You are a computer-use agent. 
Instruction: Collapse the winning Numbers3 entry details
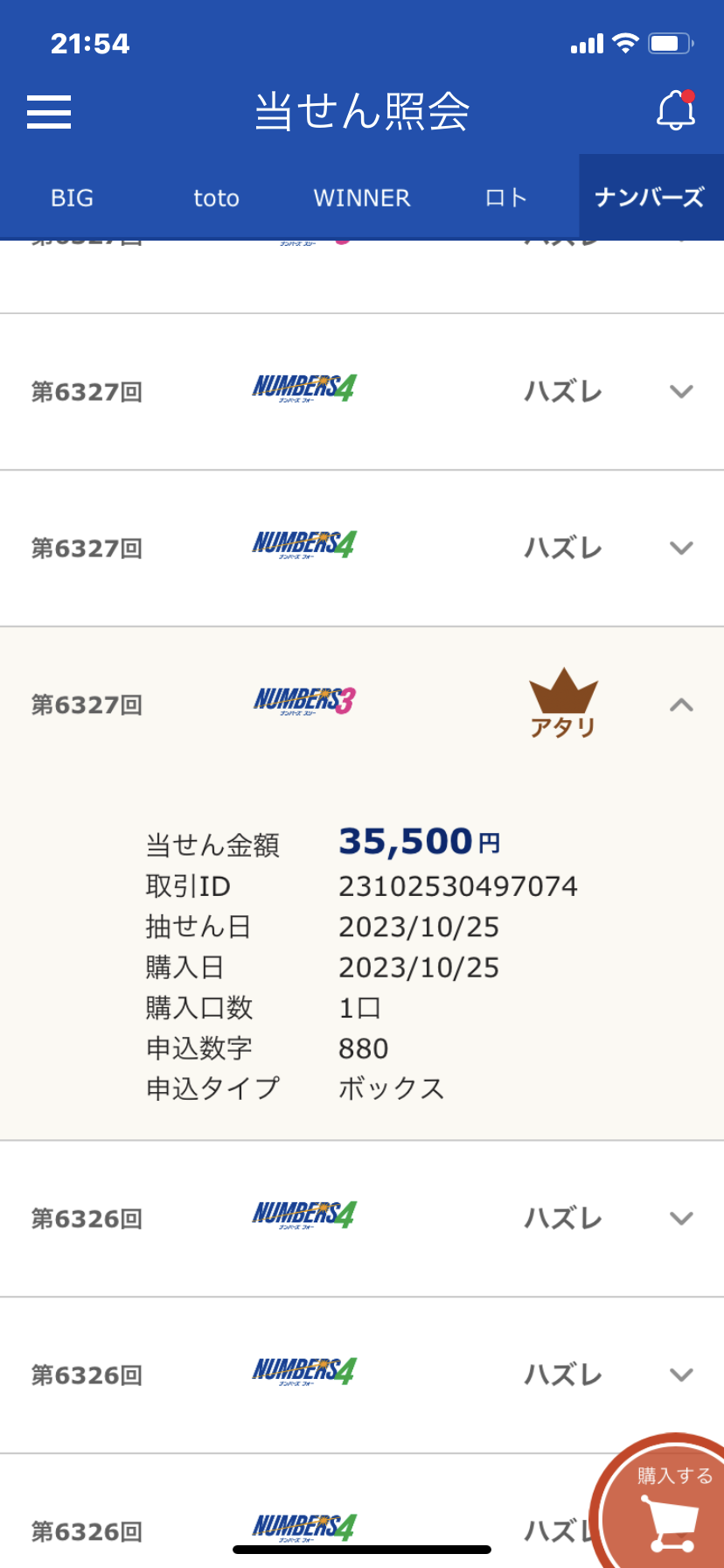coord(681,704)
